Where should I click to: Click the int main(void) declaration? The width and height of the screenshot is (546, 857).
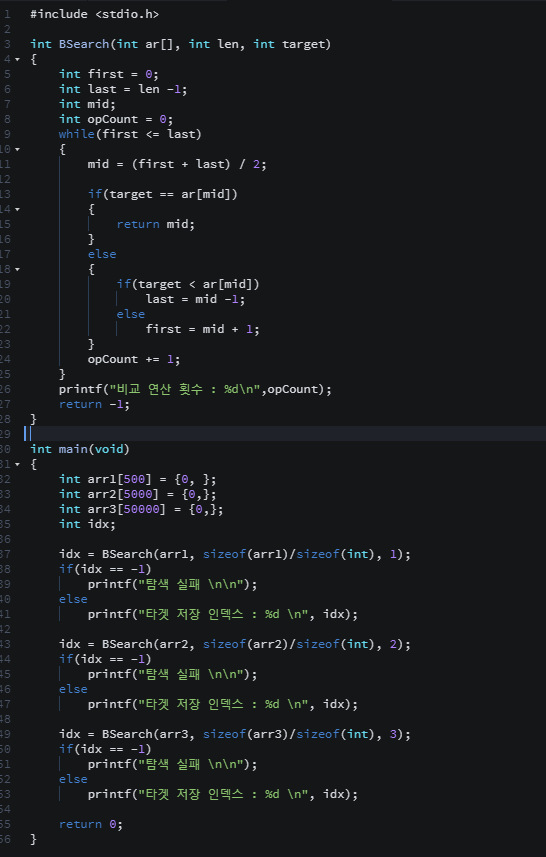(80, 449)
